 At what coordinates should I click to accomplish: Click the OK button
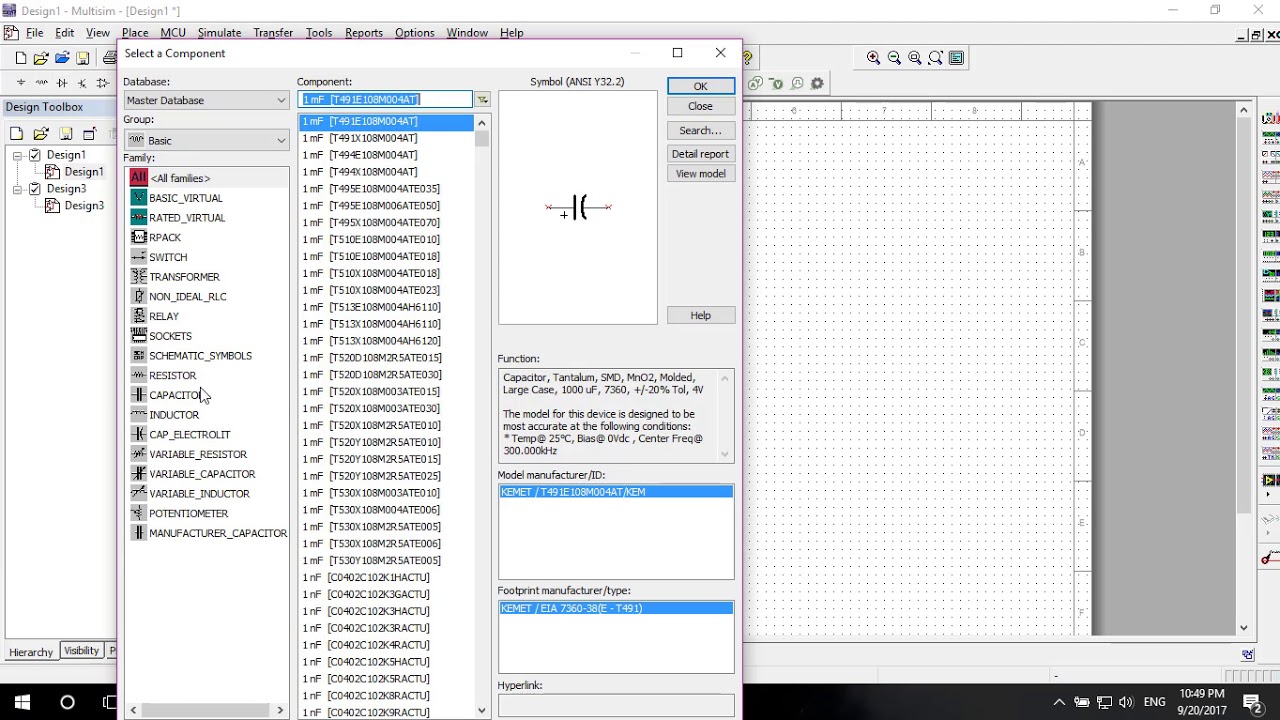pyautogui.click(x=700, y=86)
